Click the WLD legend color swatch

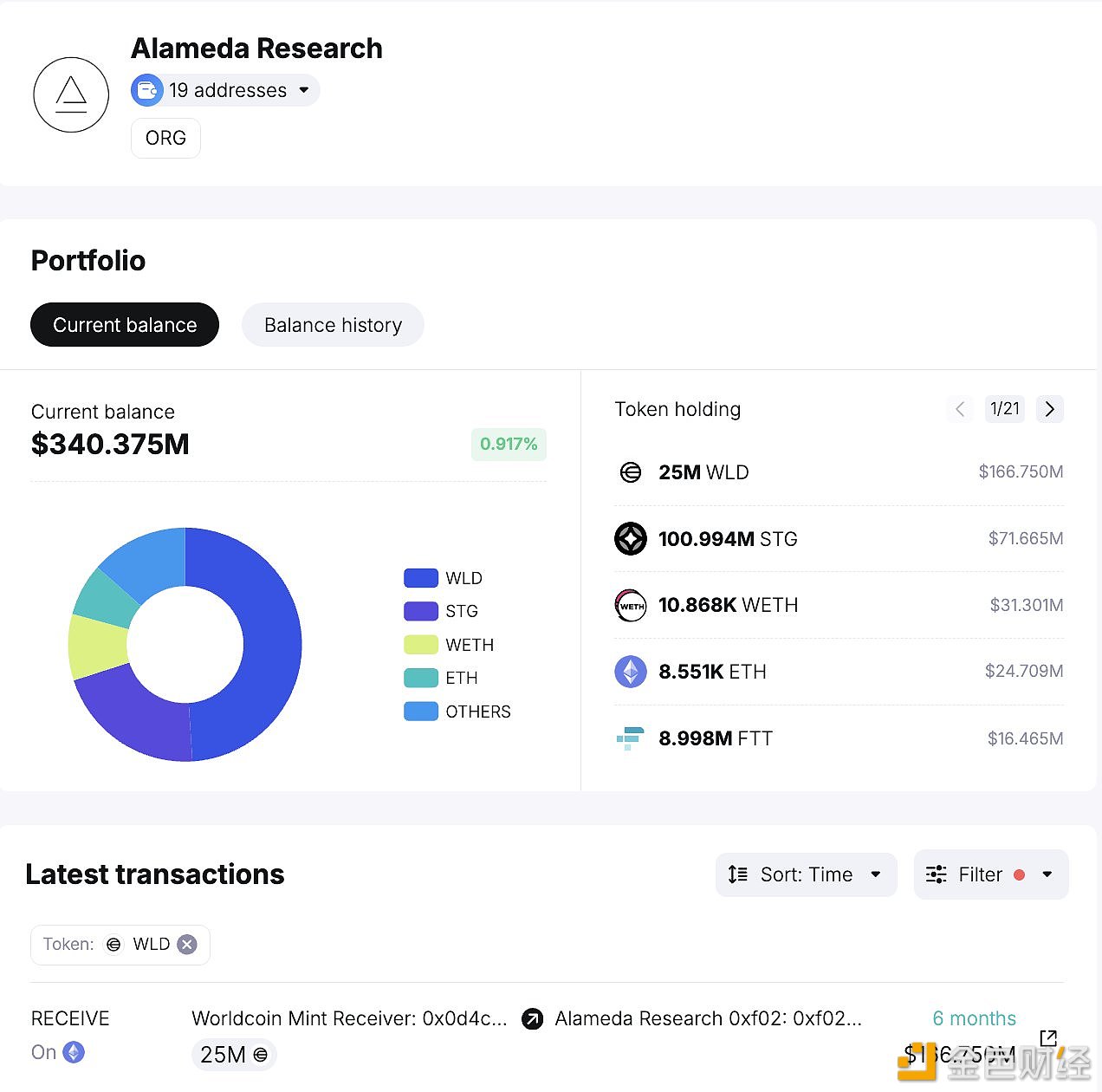pos(421,578)
